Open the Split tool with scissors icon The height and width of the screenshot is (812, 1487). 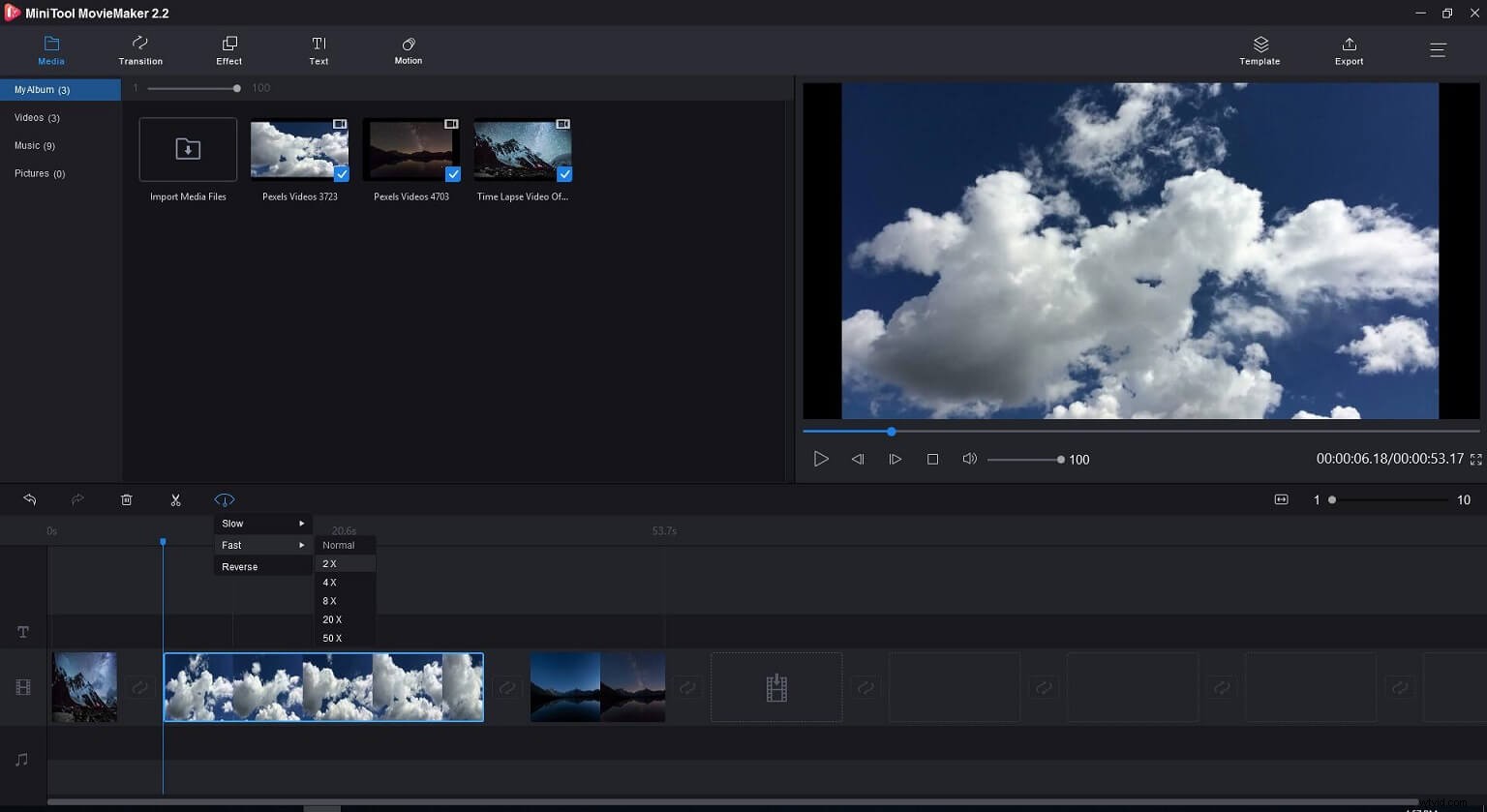pos(175,499)
